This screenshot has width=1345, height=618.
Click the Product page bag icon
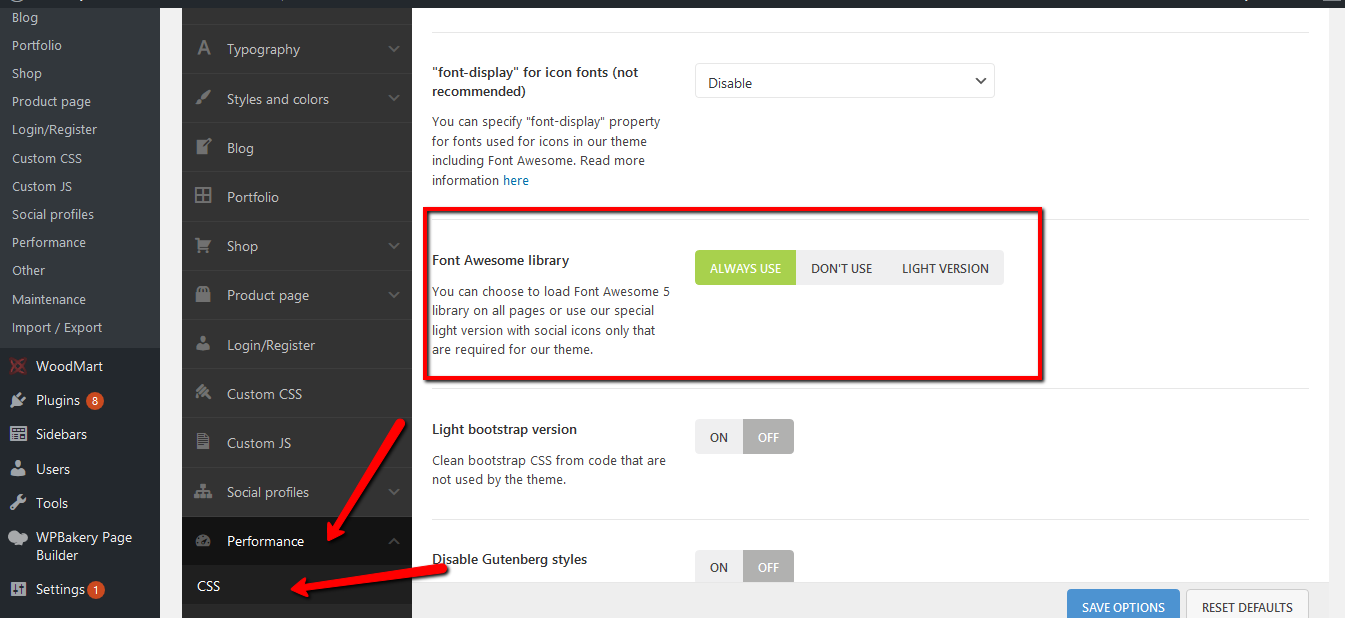click(204, 294)
